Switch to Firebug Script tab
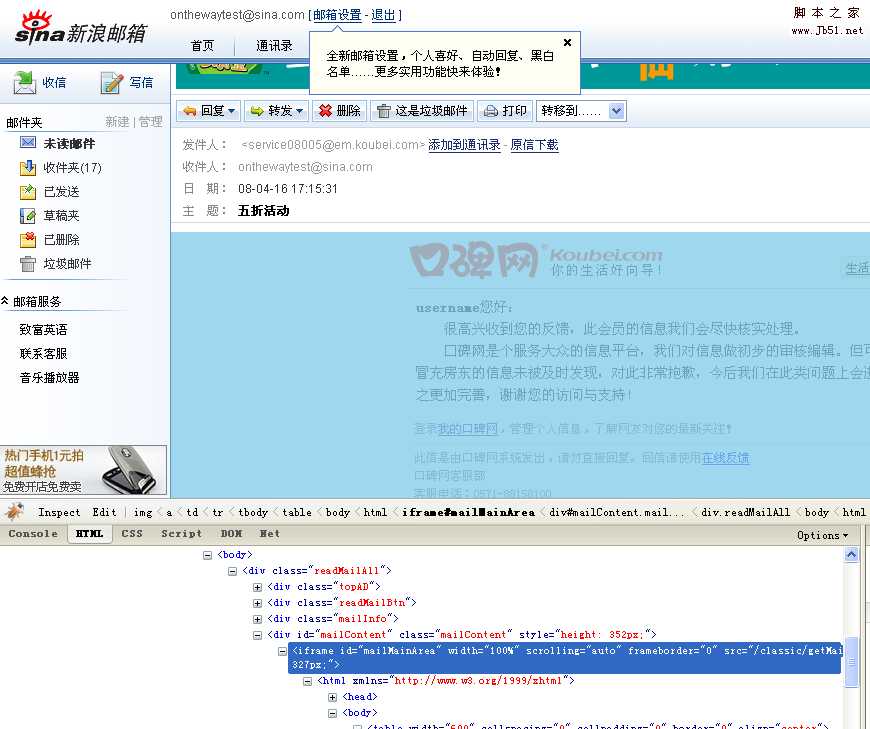The height and width of the screenshot is (729, 870). click(x=181, y=534)
